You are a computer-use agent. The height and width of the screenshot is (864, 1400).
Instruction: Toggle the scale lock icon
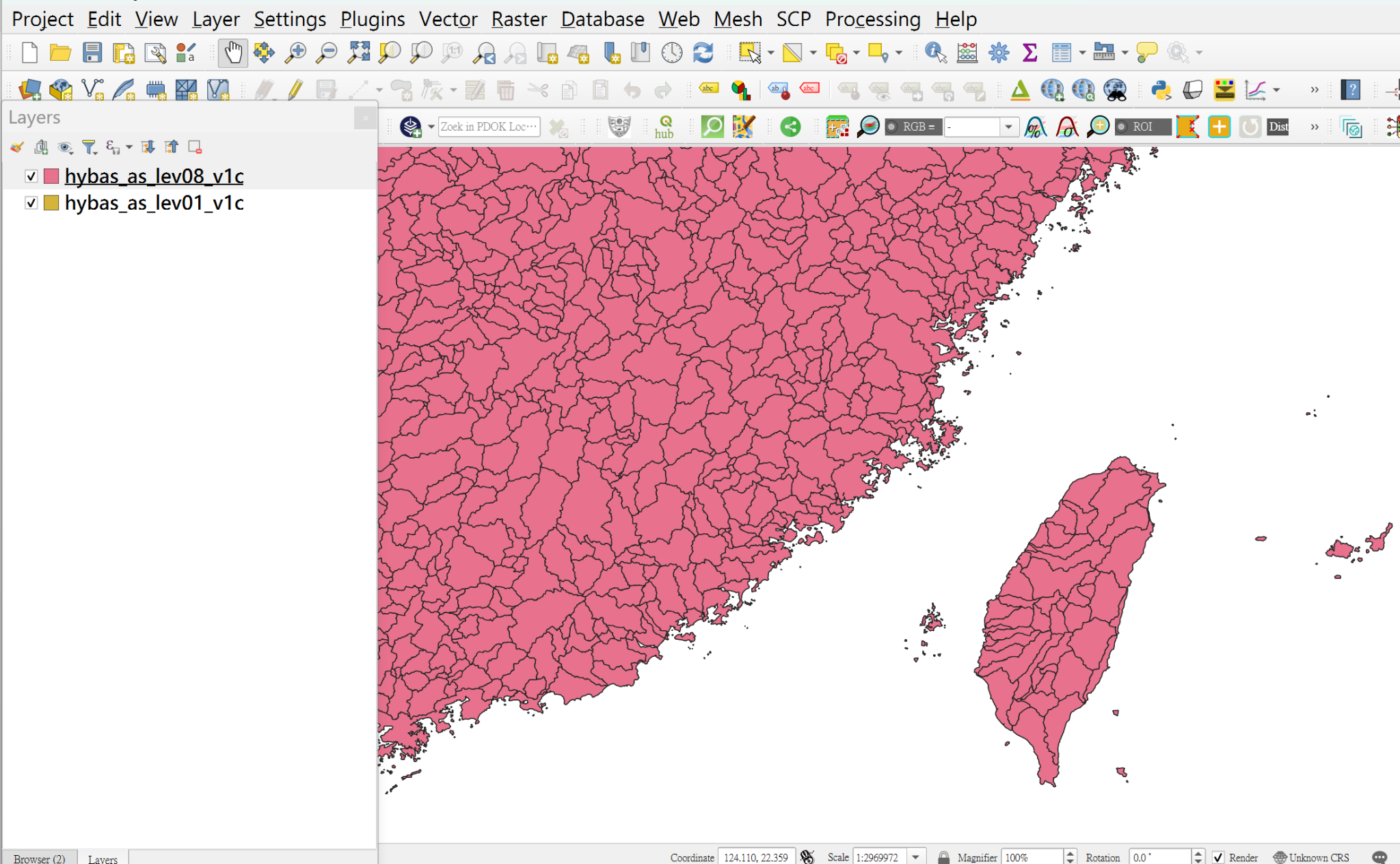click(x=943, y=857)
